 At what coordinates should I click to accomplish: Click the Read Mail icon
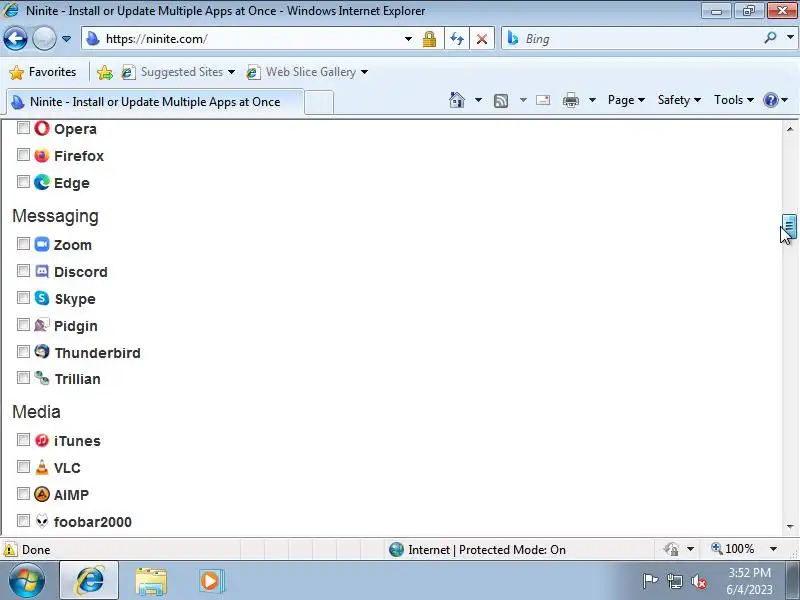(543, 100)
